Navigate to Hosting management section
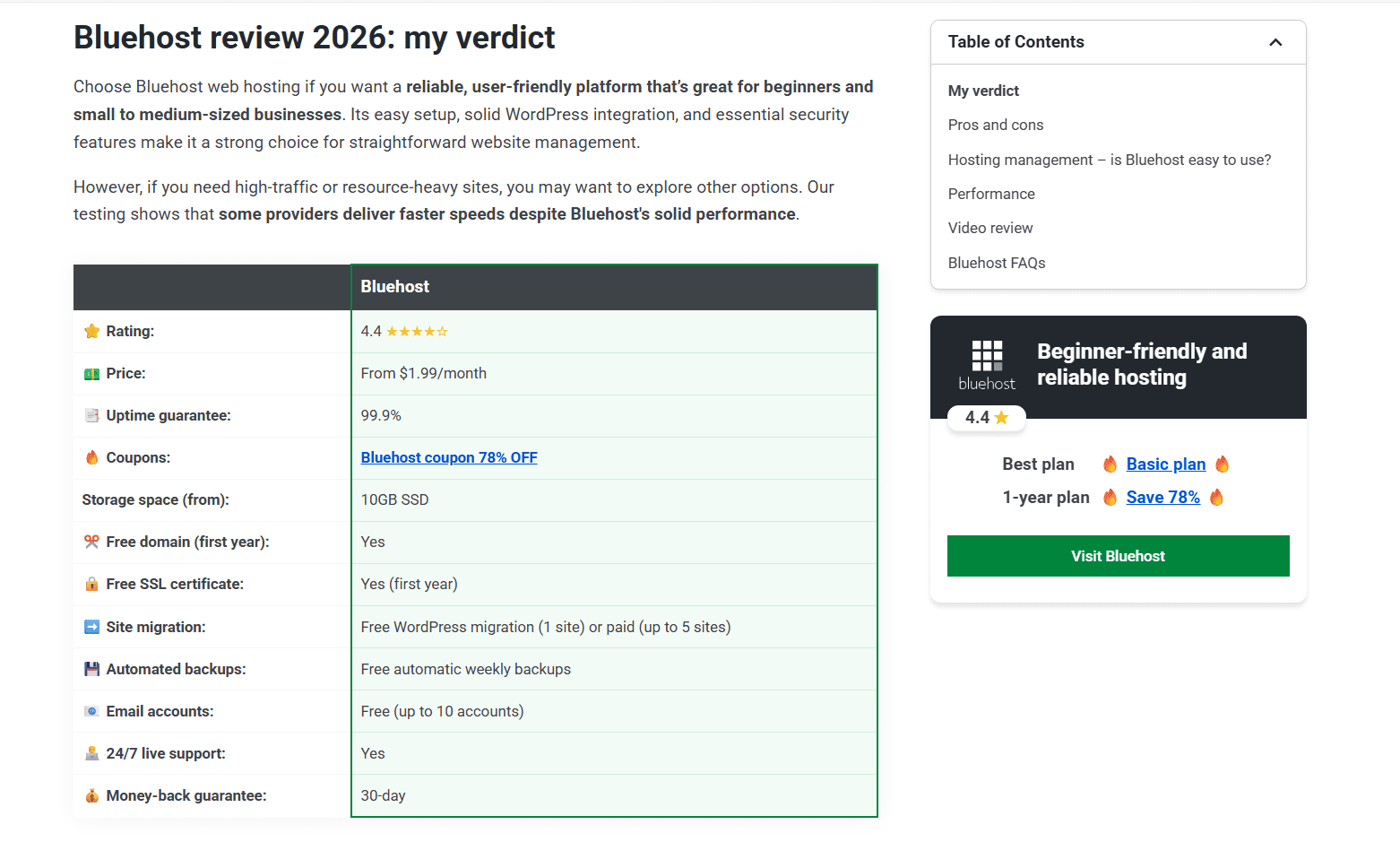Viewport: 1400px width, 842px height. [x=1109, y=160]
